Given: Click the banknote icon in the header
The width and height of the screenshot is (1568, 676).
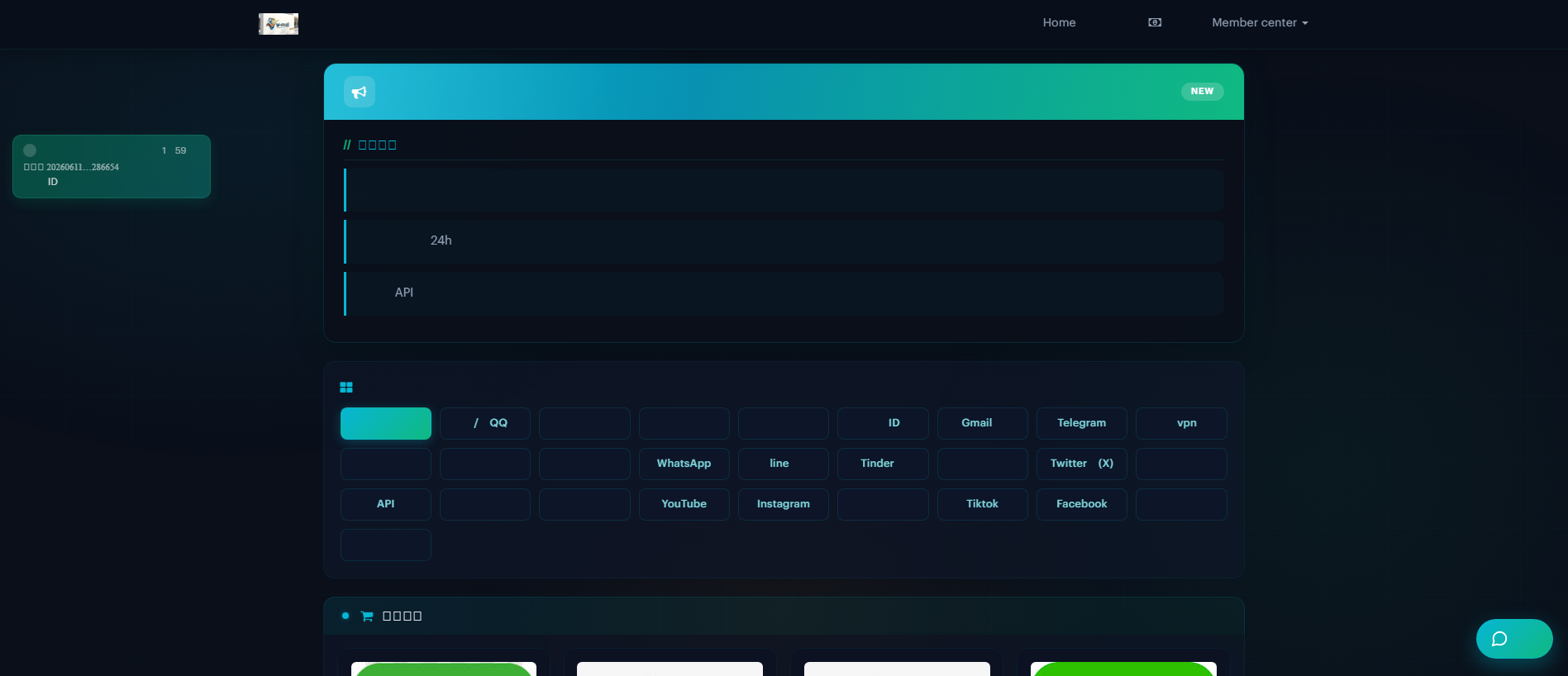Looking at the screenshot, I should tap(1155, 22).
